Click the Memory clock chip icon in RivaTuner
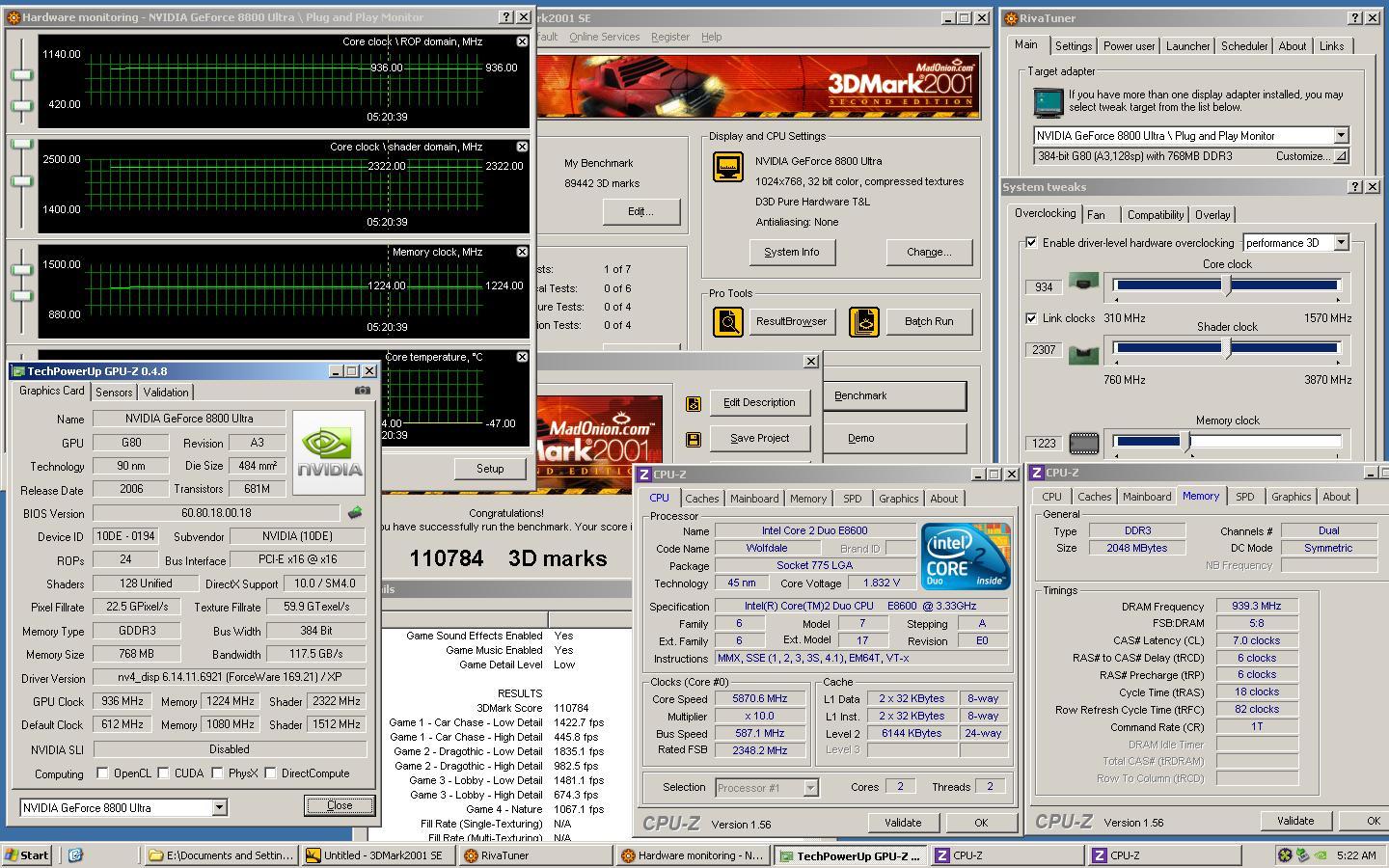This screenshot has height=868, width=1389. point(1083,444)
